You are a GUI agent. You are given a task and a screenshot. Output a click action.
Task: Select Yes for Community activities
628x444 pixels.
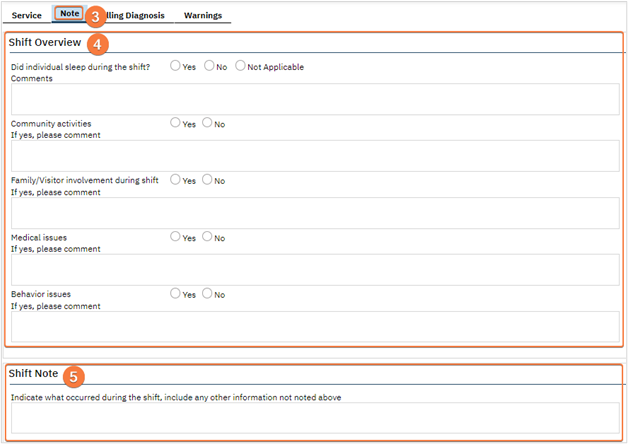175,123
